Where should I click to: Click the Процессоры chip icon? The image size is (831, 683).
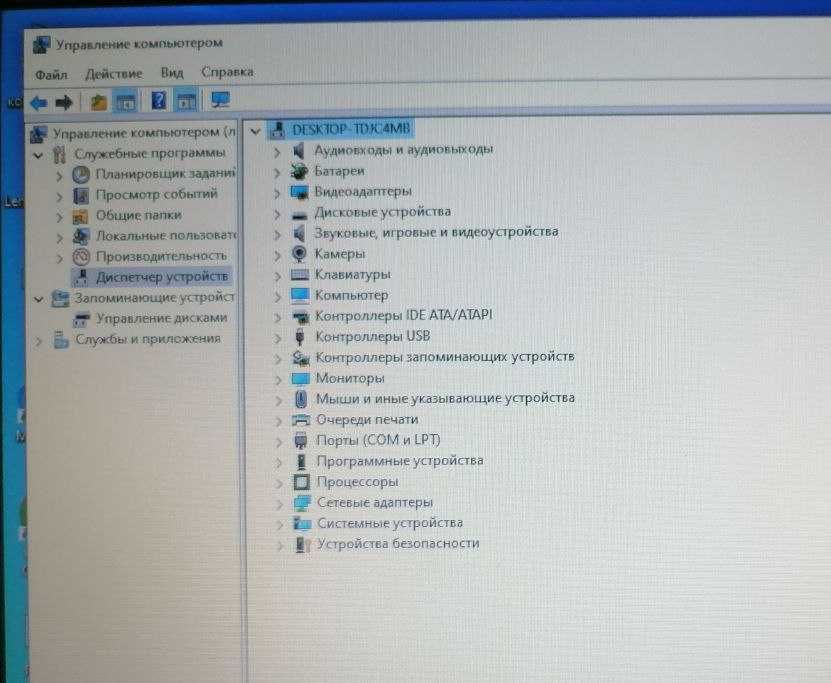click(302, 482)
